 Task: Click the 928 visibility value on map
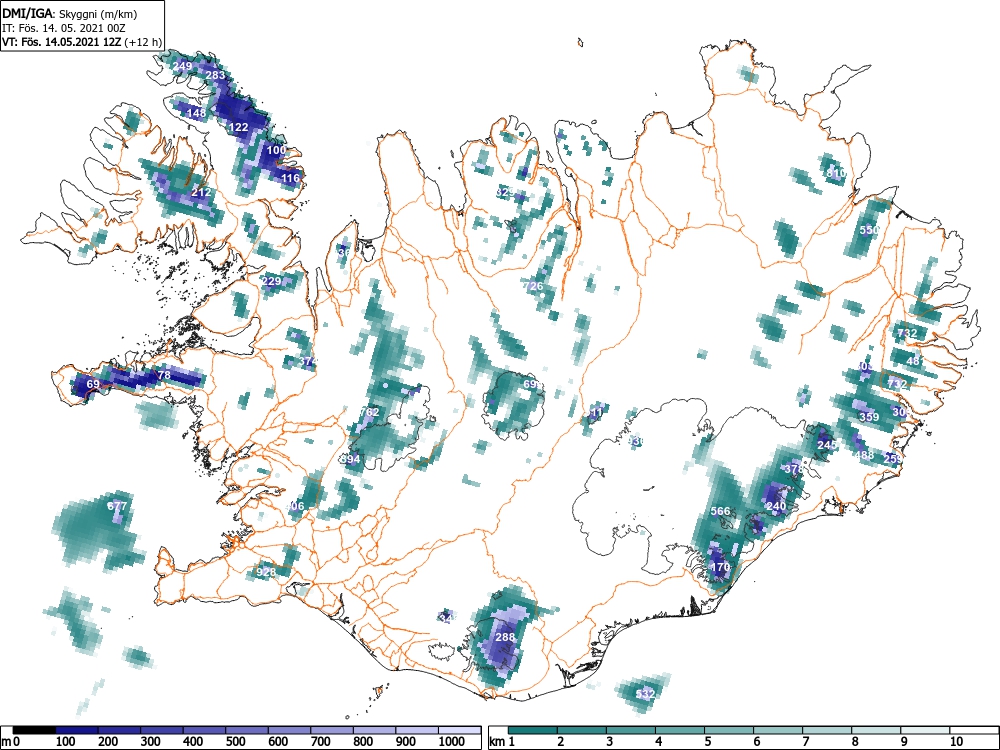pyautogui.click(x=266, y=572)
